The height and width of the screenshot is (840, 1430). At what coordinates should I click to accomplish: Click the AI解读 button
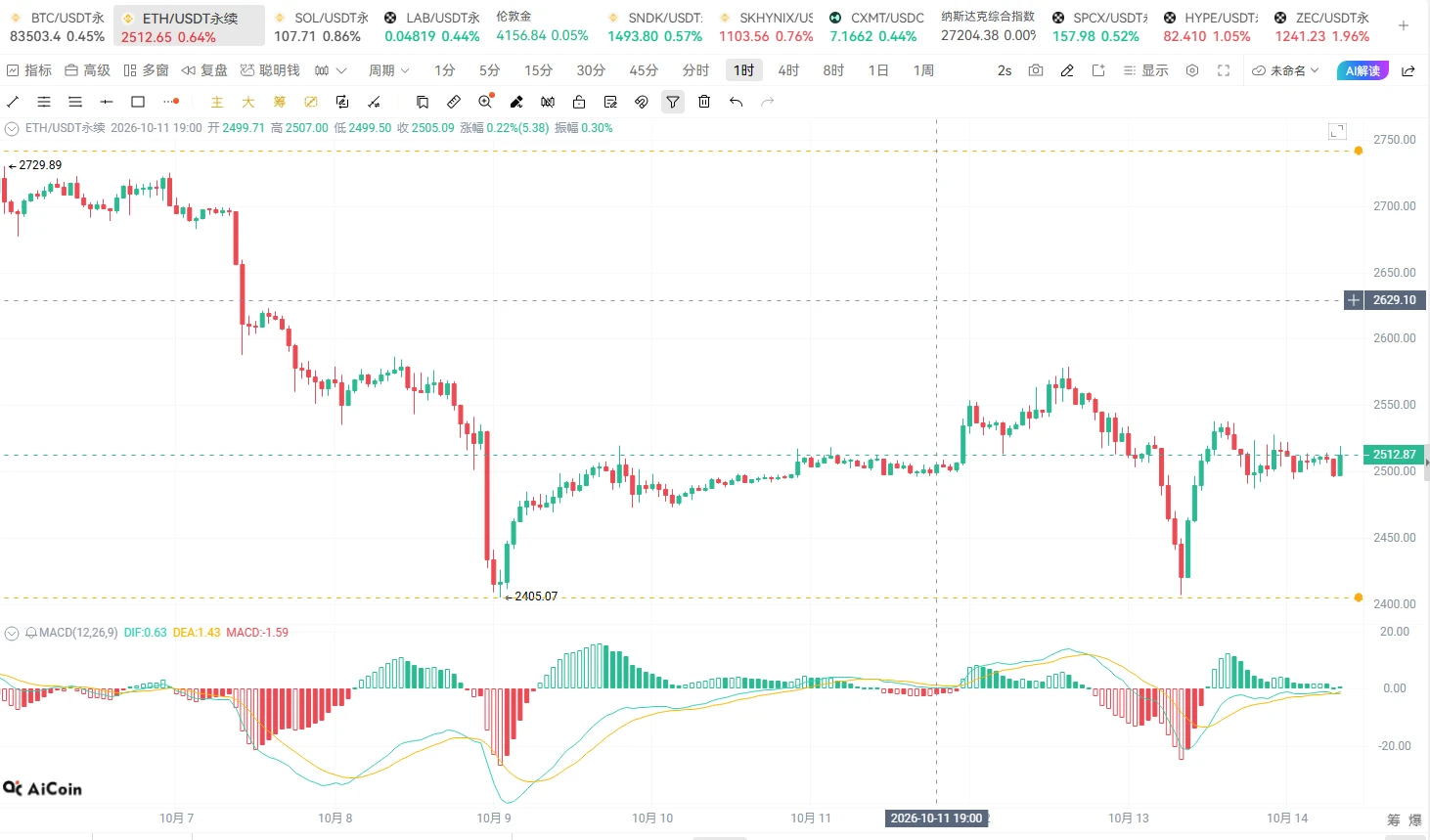[1363, 70]
